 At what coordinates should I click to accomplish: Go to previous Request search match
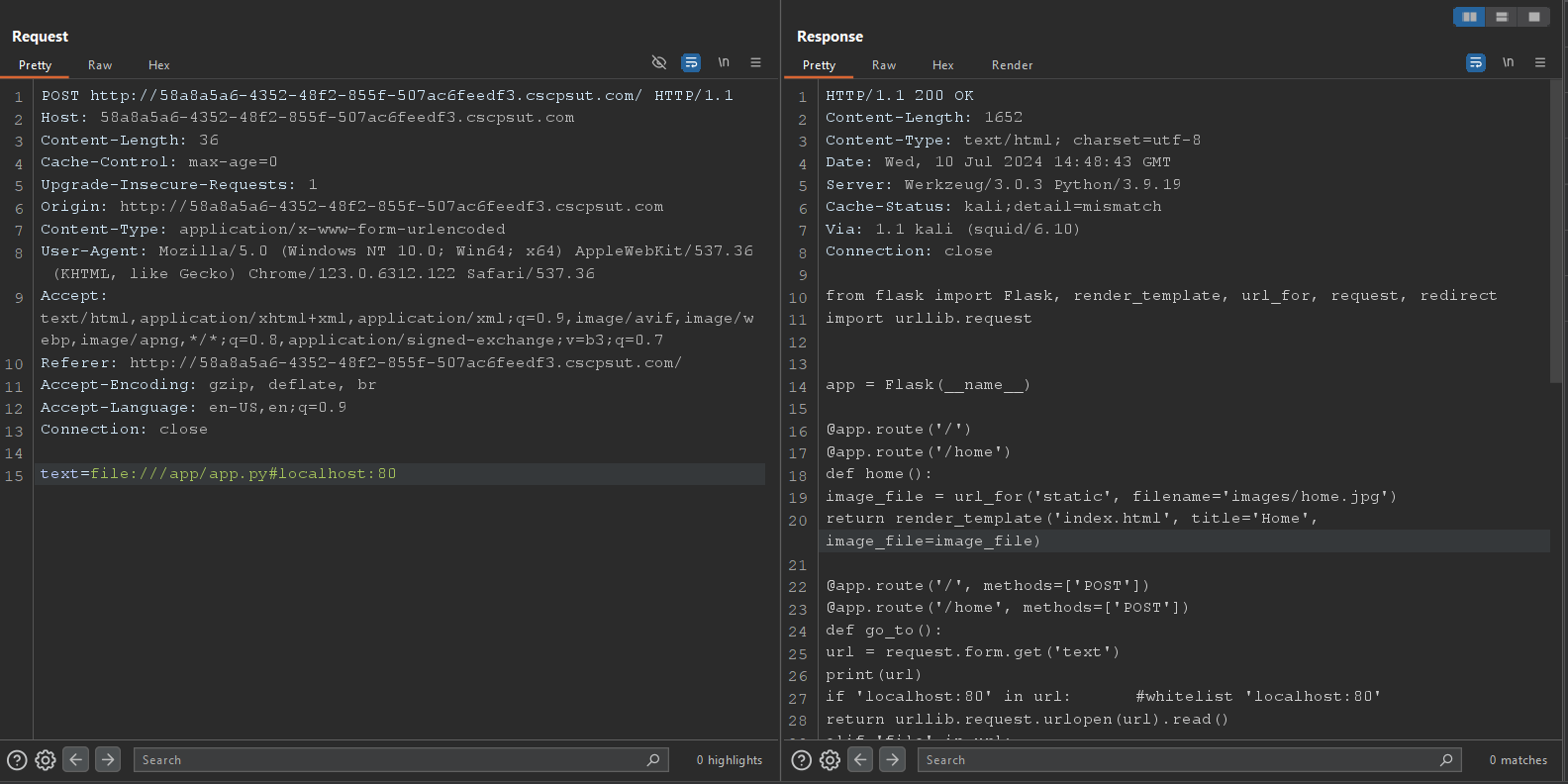click(x=76, y=759)
